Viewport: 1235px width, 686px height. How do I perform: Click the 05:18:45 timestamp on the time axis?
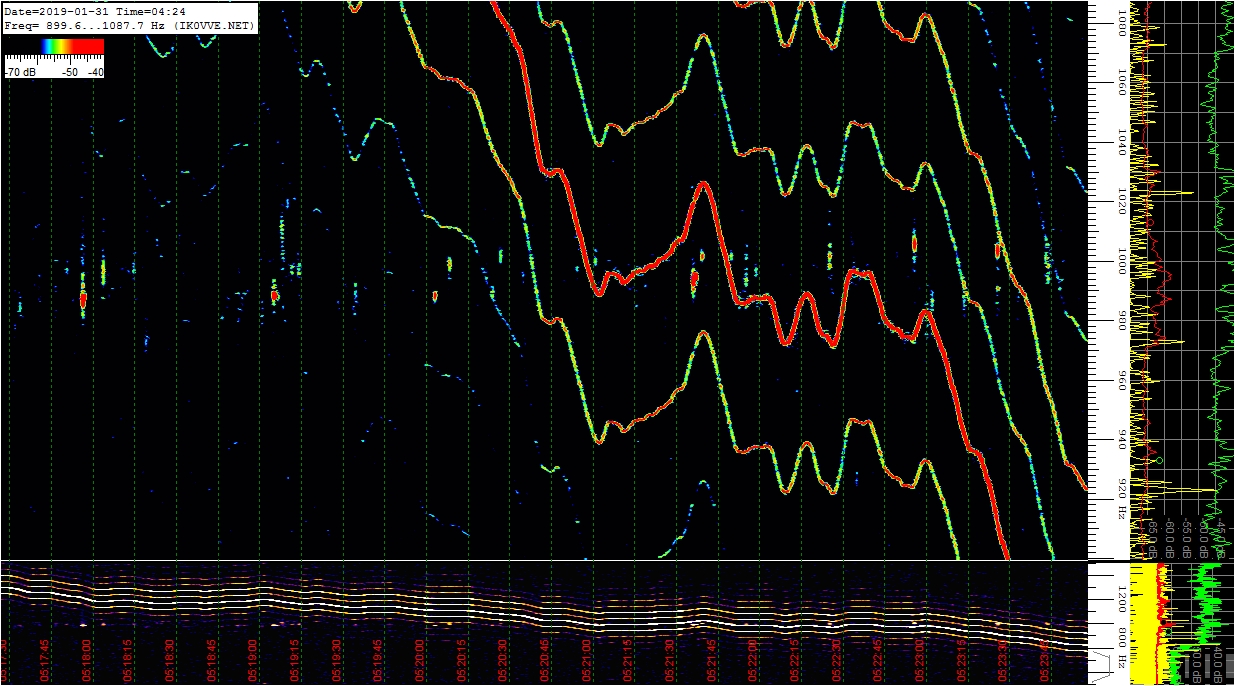[213, 660]
